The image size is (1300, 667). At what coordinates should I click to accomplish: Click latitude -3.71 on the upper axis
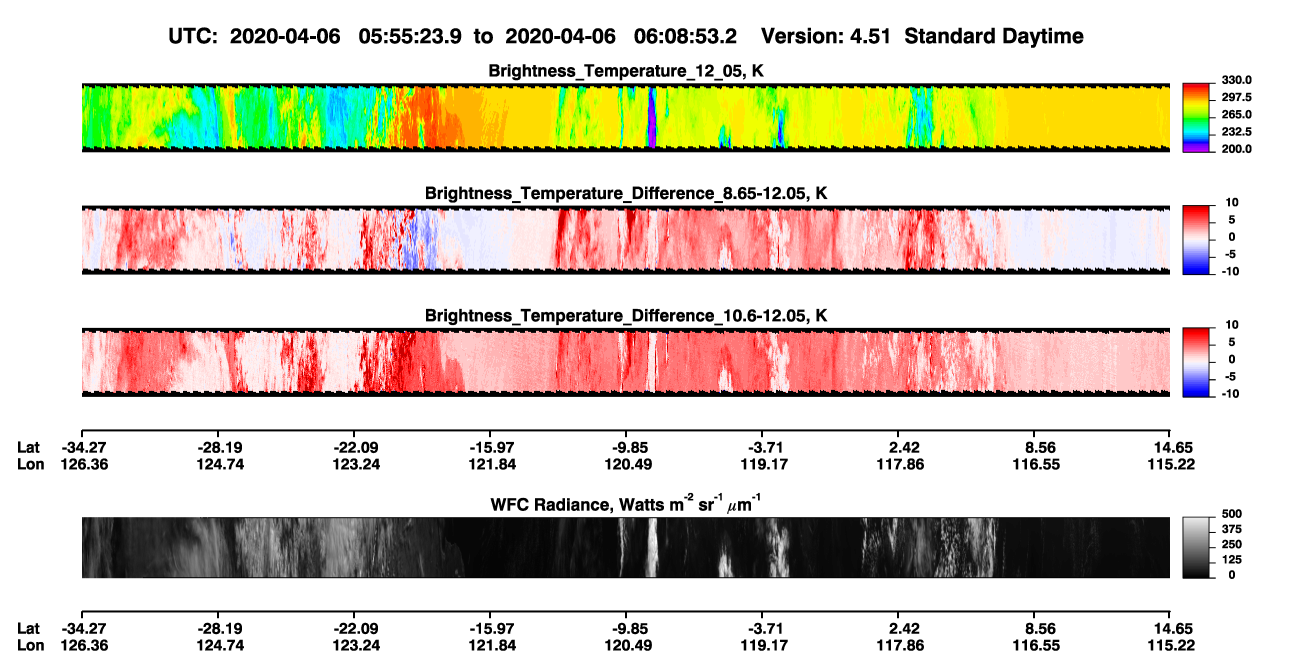766,447
